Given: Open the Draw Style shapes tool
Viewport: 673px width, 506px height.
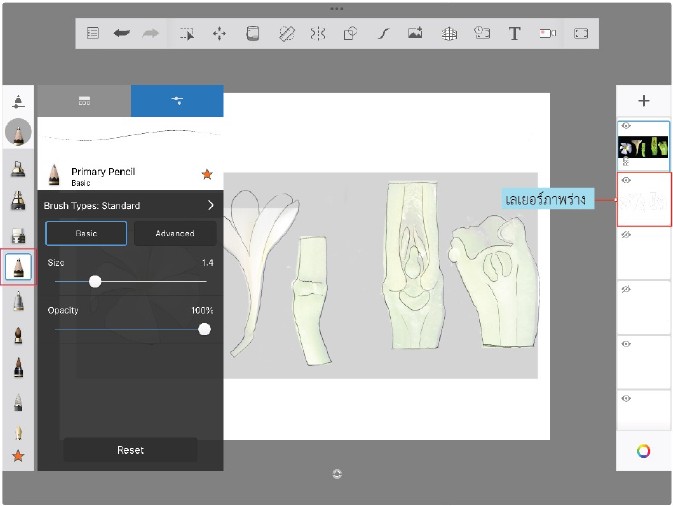Looking at the screenshot, I should pos(350,33).
